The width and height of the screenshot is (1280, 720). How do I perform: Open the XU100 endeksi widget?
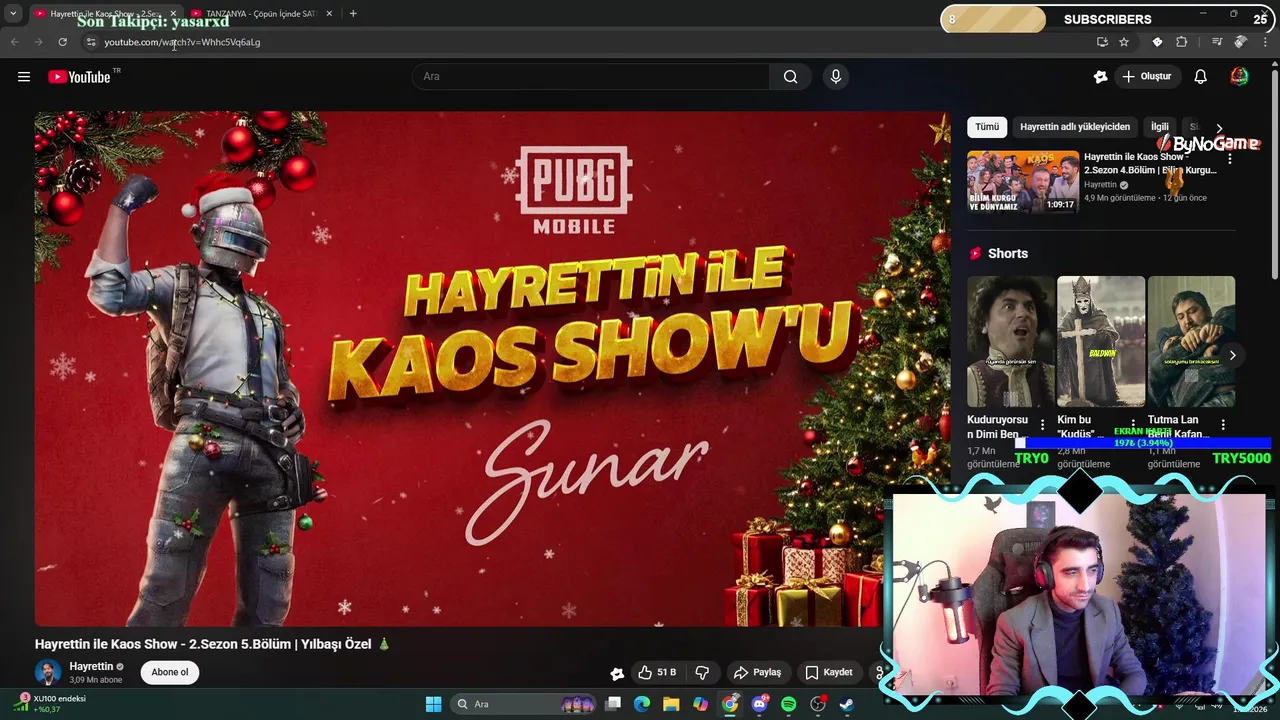(50, 704)
